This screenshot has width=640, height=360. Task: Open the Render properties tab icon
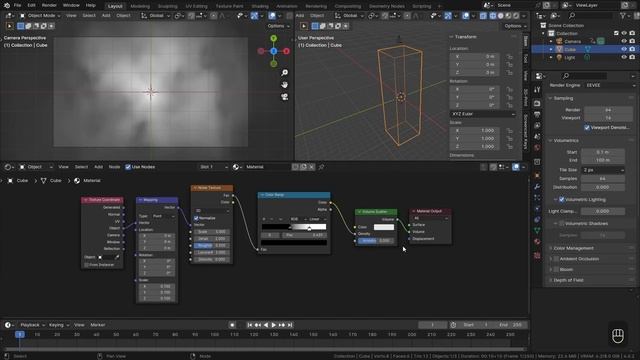tap(537, 104)
